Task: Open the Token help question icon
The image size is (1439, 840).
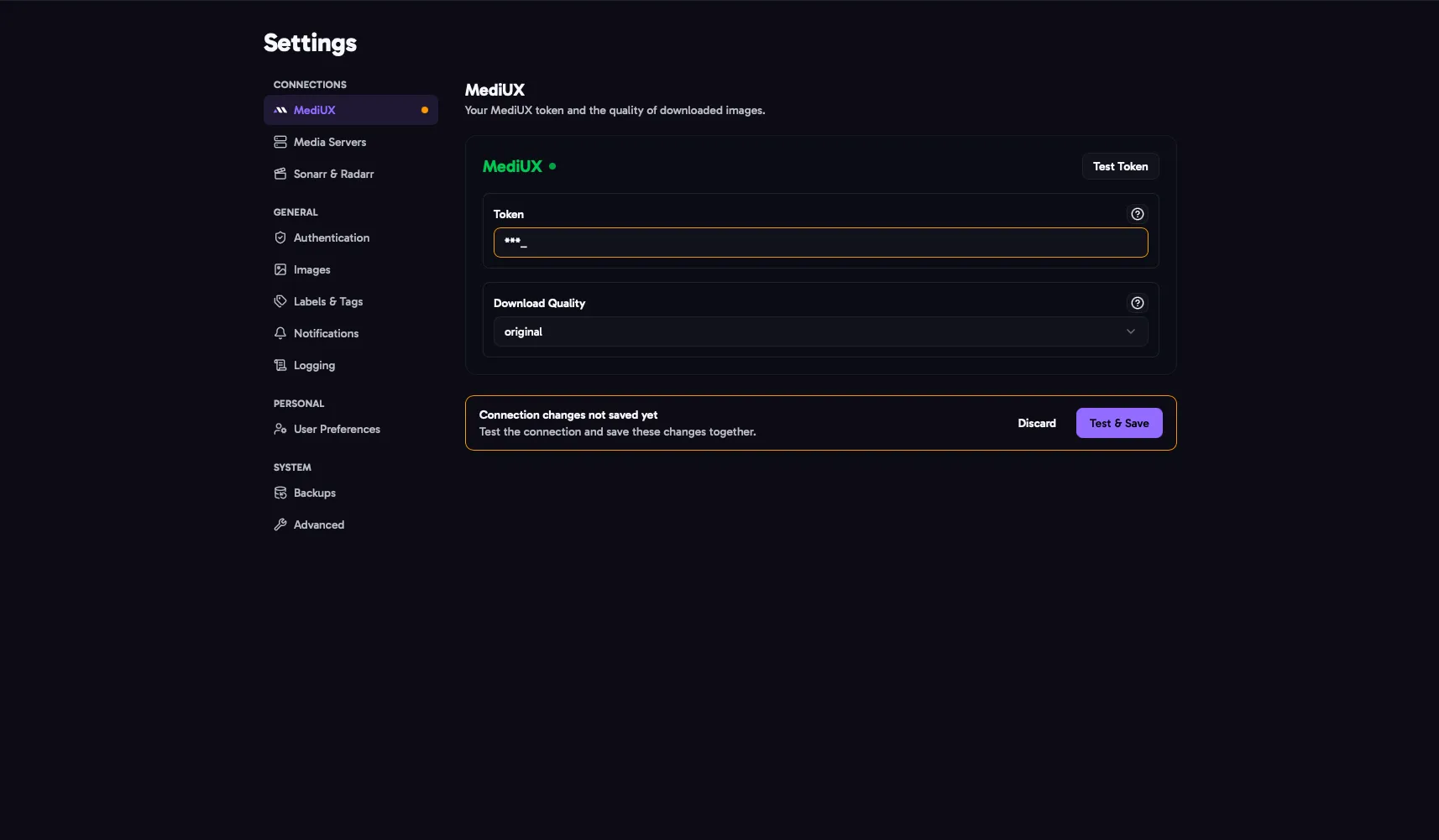Action: [1138, 214]
